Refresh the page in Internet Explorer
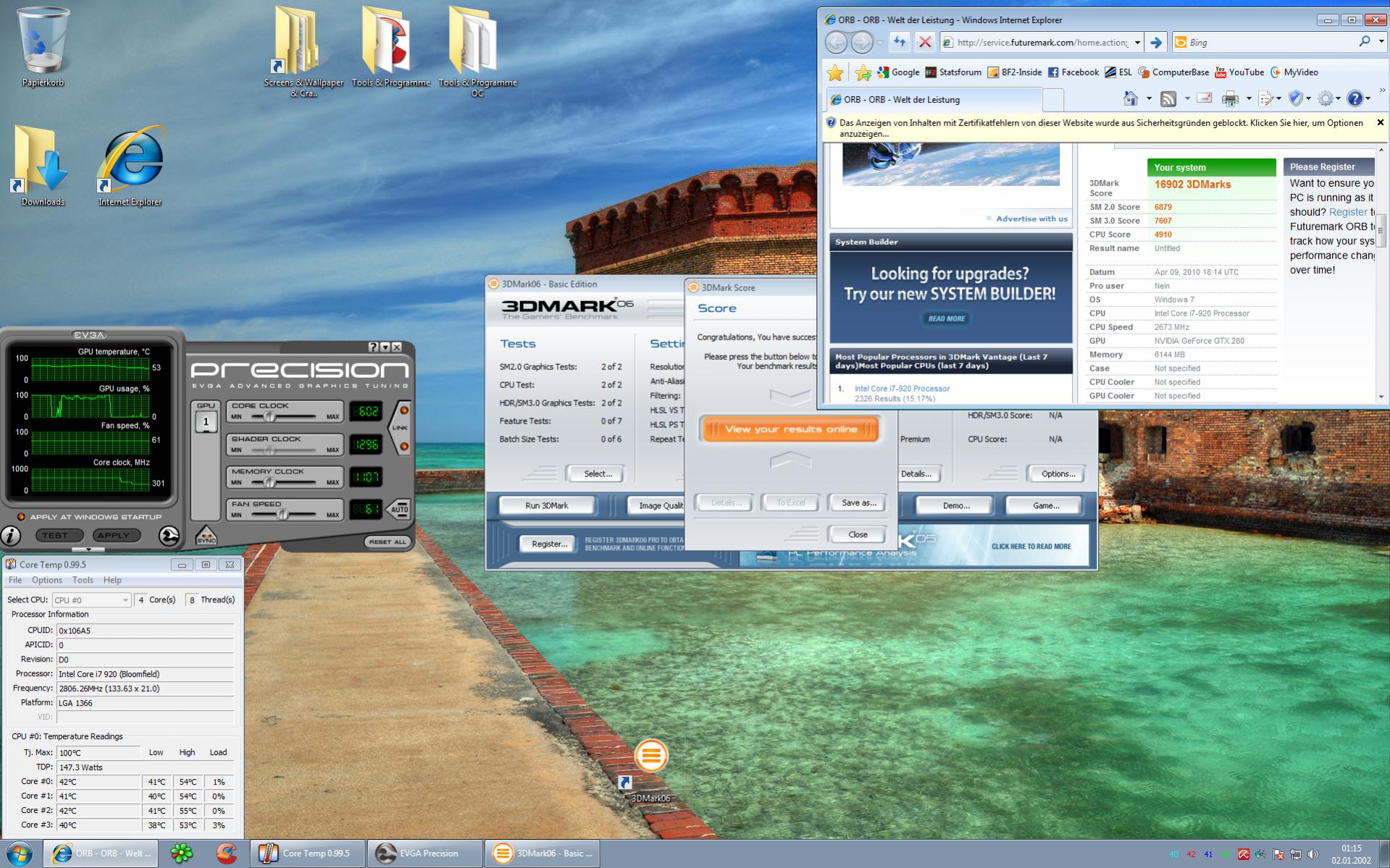Screen dimensions: 1390x868 [x=900, y=43]
